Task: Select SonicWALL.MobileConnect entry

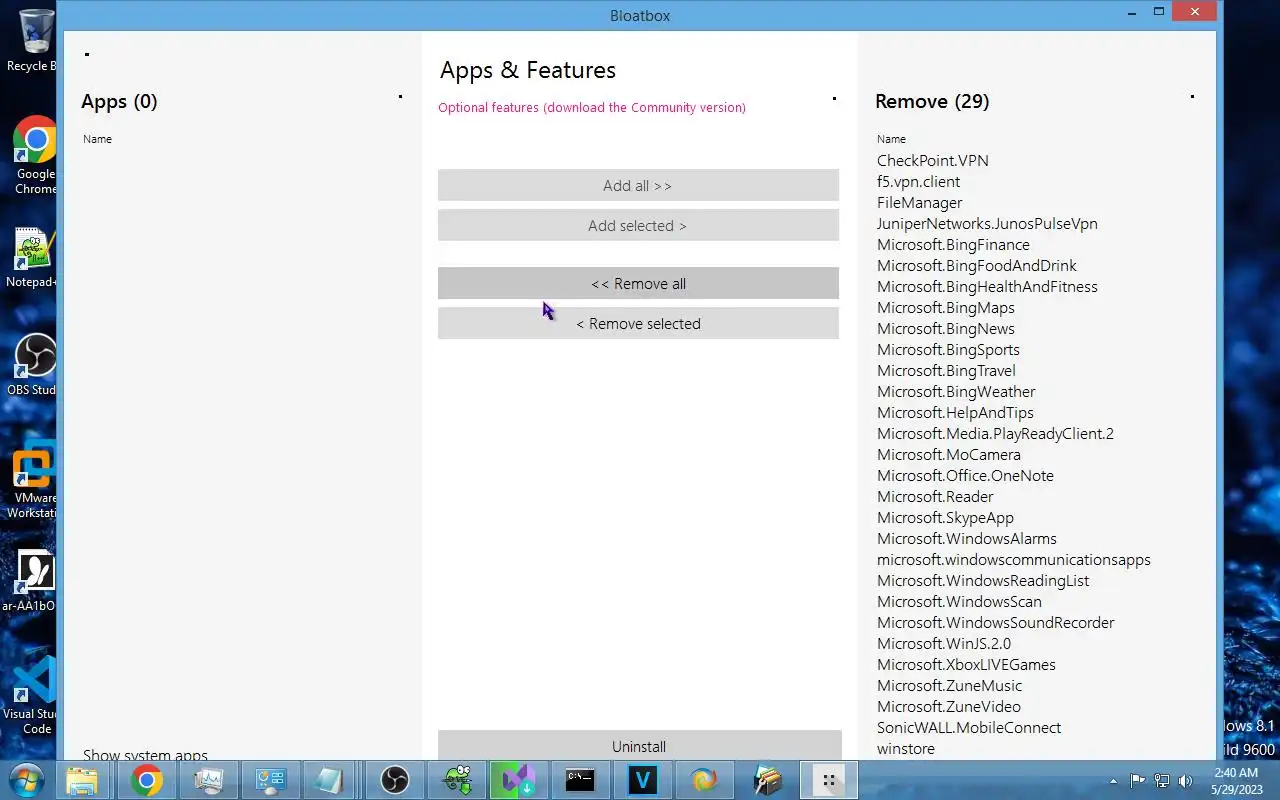Action: pos(969,727)
